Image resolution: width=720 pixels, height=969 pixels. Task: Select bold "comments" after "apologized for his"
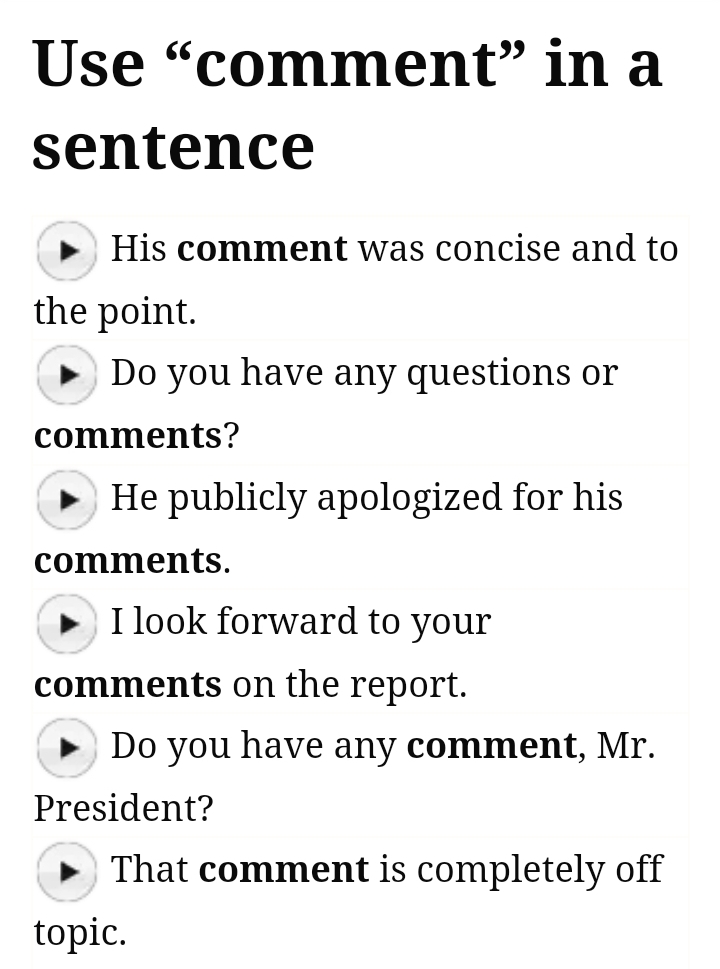point(127,561)
